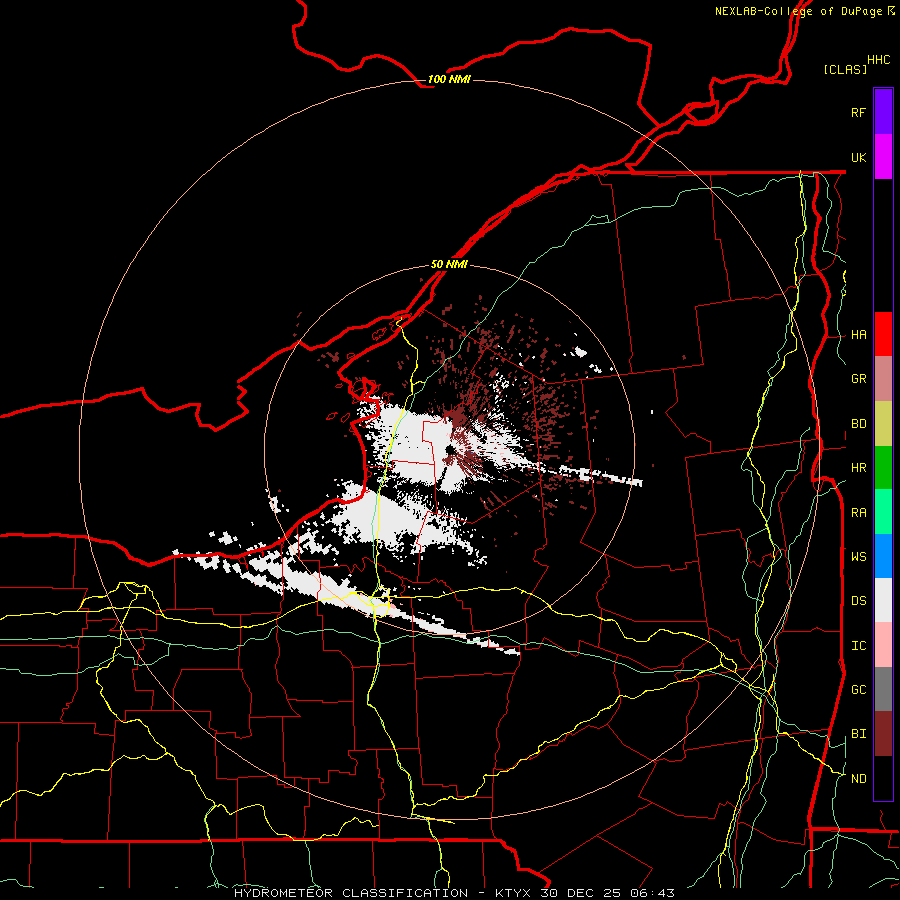900x900 pixels.
Task: Click the GR legend color swatch
Action: click(883, 379)
